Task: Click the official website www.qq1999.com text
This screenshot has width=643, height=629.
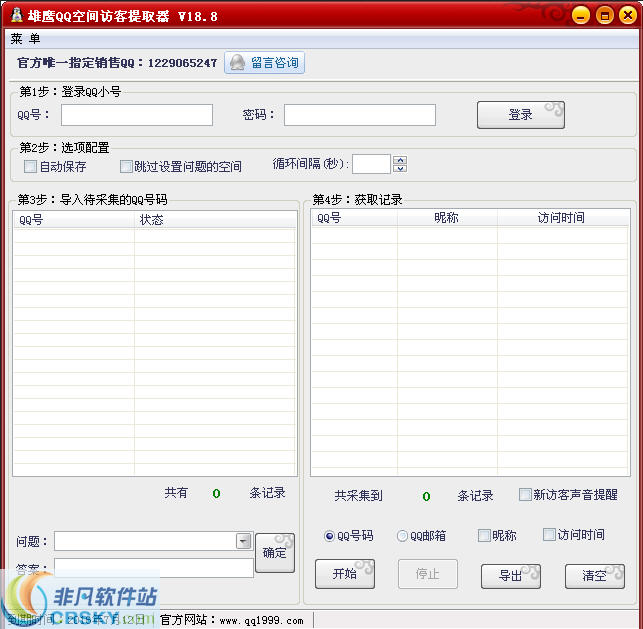Action: 262,620
